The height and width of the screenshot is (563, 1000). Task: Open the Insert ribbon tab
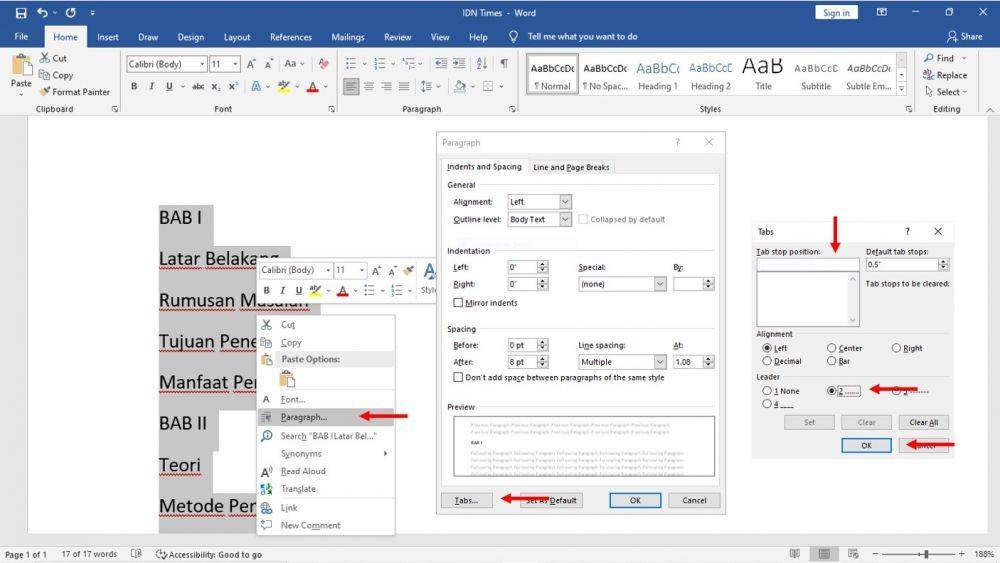(x=108, y=37)
